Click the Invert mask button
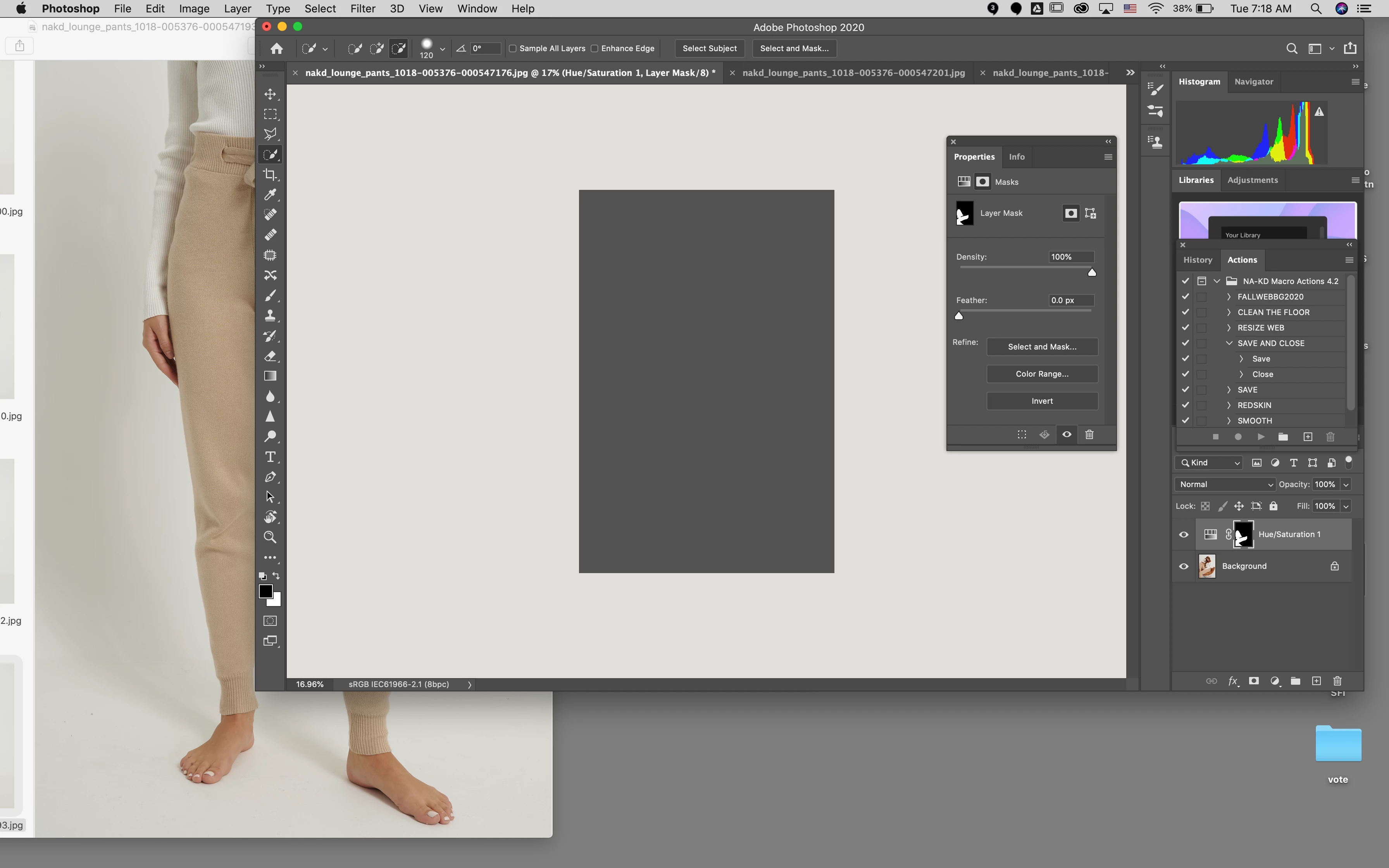1389x868 pixels. [x=1042, y=401]
